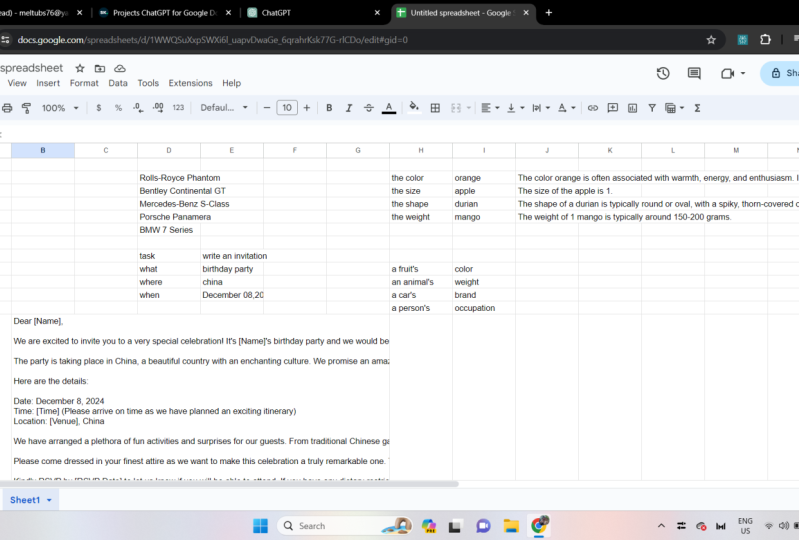The image size is (799, 540).
Task: Click the video call camera icon
Action: tap(728, 73)
